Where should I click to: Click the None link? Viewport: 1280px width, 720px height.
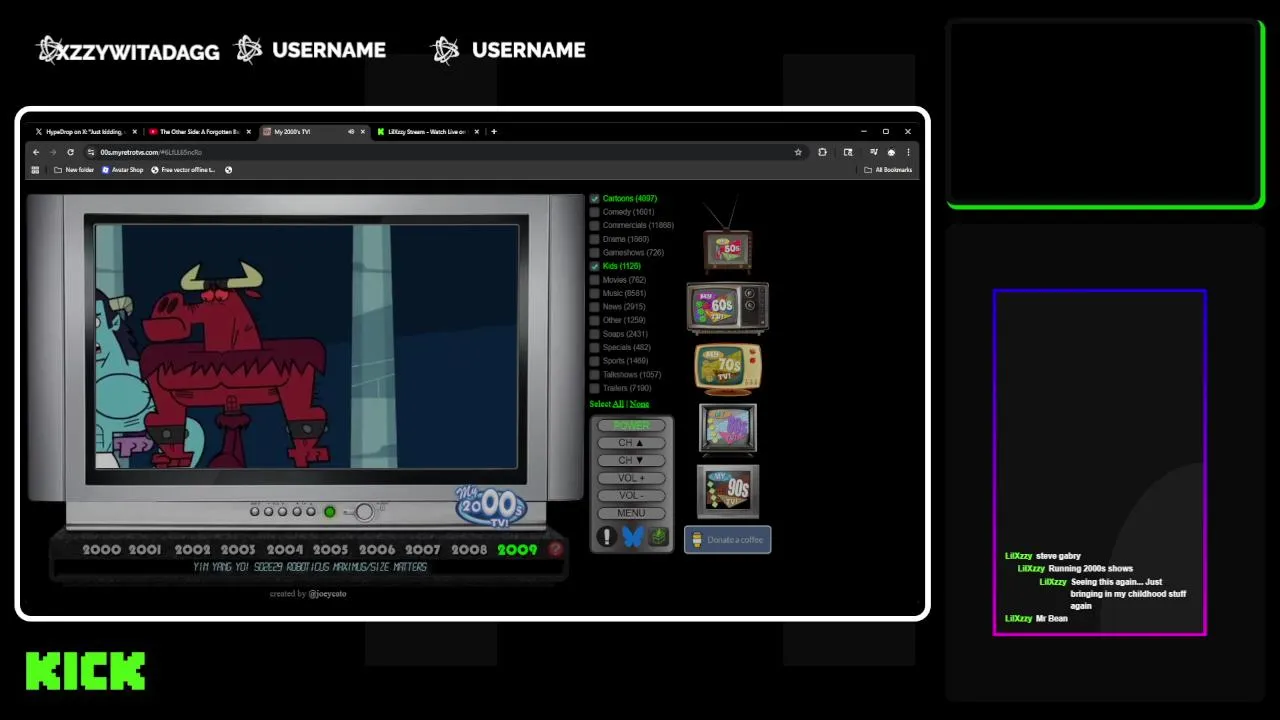pos(639,404)
